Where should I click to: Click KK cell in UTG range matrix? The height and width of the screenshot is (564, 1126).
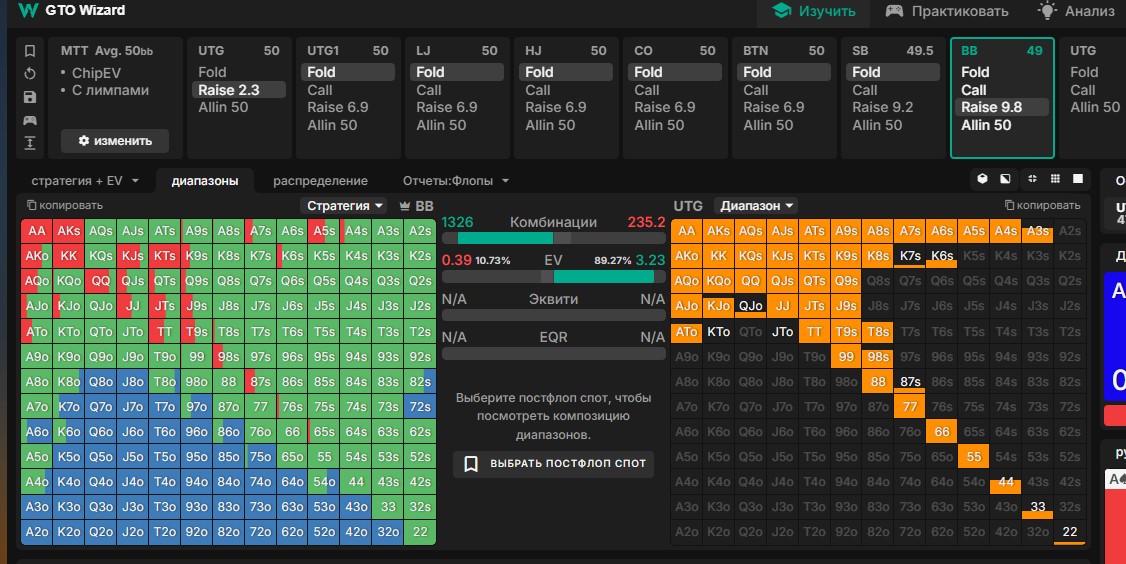[718, 256]
